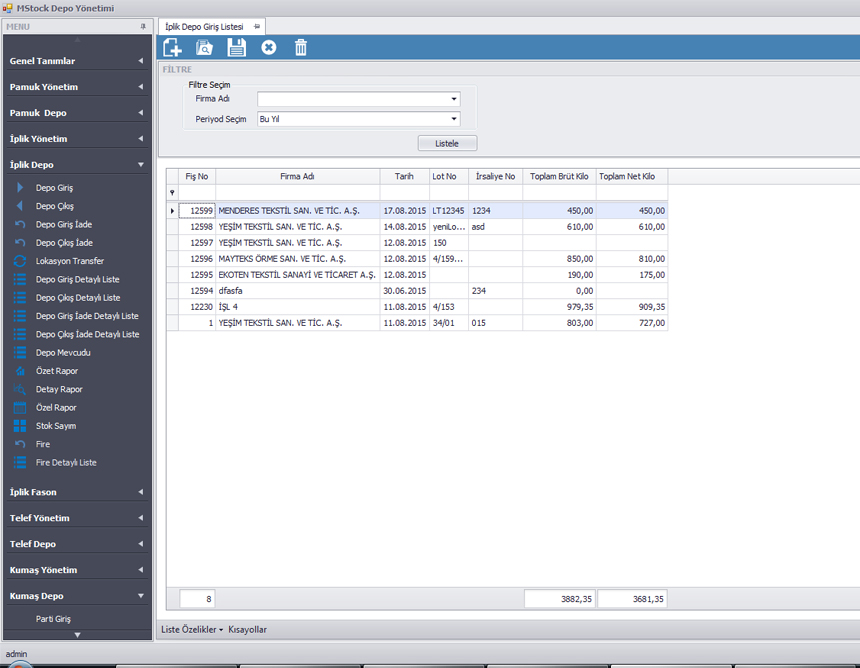This screenshot has height=668, width=860.
Task: Click the search document toolbar icon
Action: [204, 47]
